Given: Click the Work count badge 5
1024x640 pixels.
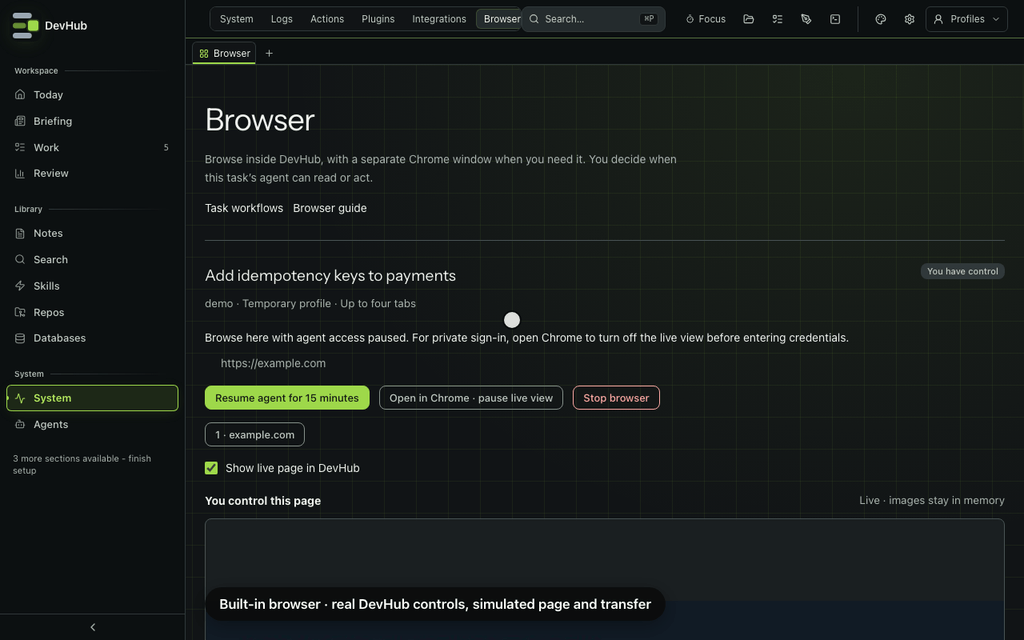Looking at the screenshot, I should pyautogui.click(x=166, y=148).
